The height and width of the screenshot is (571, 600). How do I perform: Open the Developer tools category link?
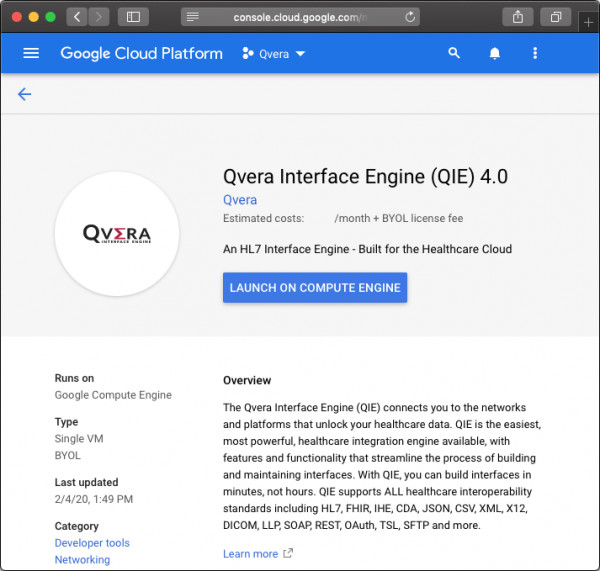pyautogui.click(x=92, y=543)
